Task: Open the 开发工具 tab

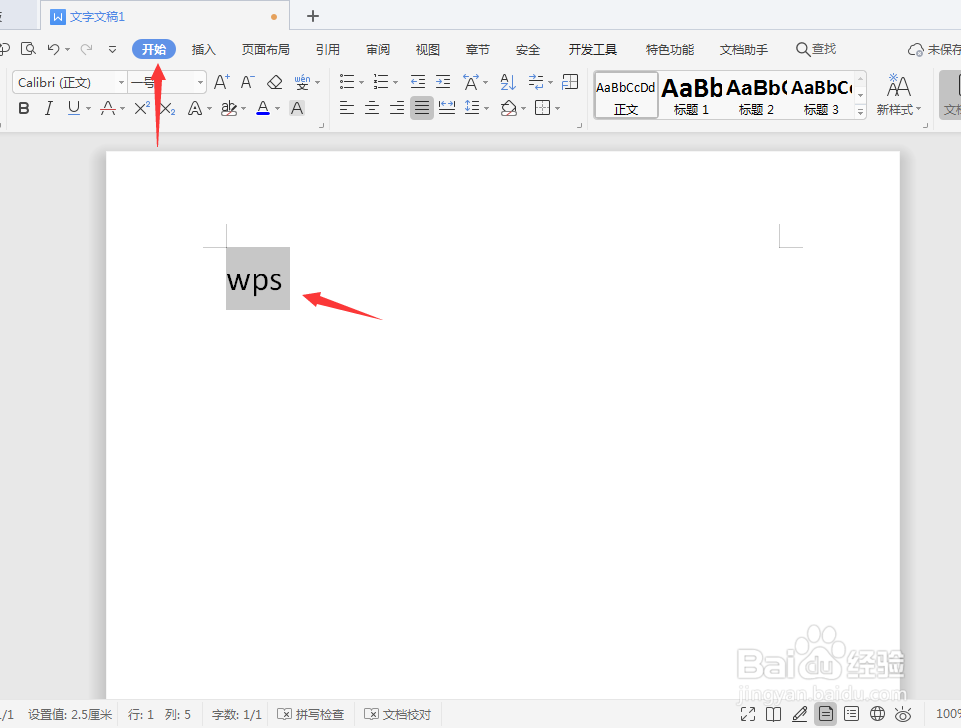Action: coord(593,50)
